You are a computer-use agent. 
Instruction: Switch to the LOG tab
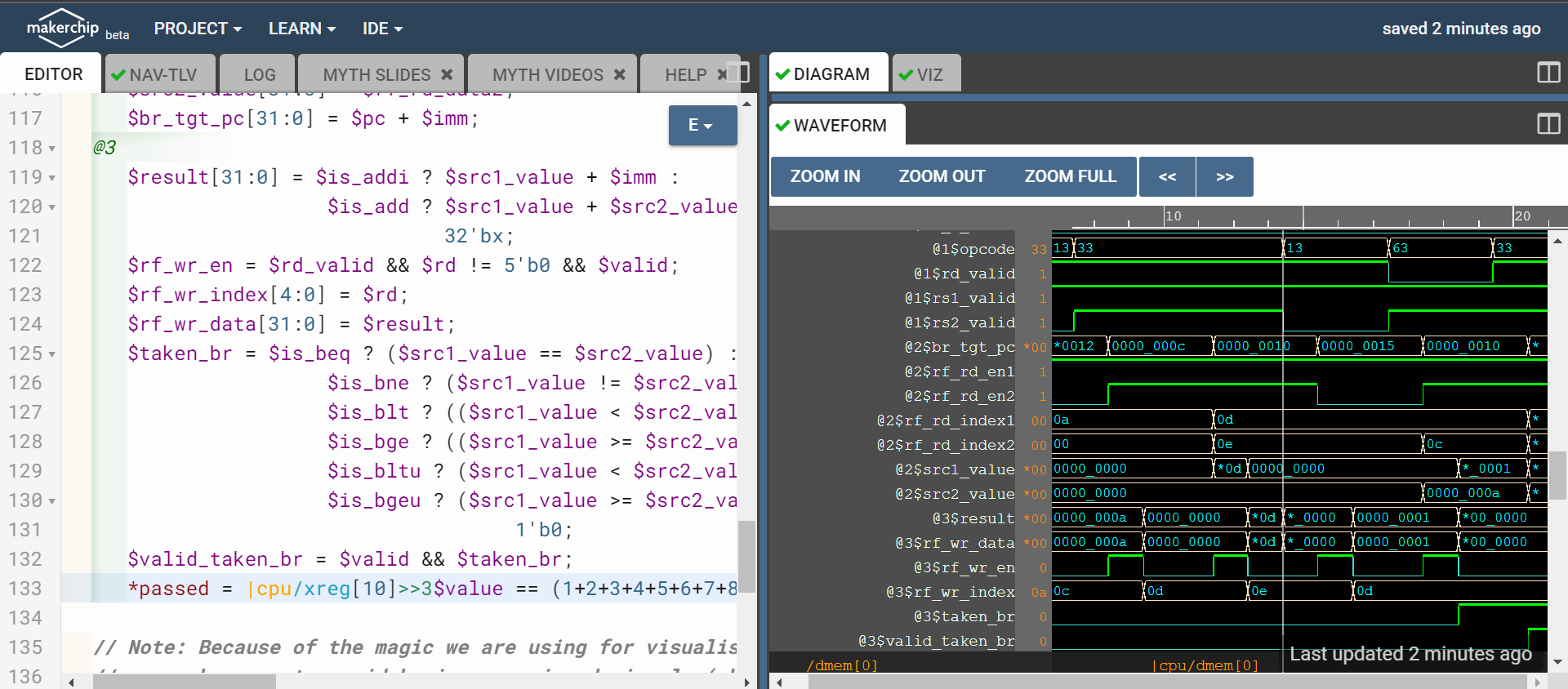click(259, 75)
